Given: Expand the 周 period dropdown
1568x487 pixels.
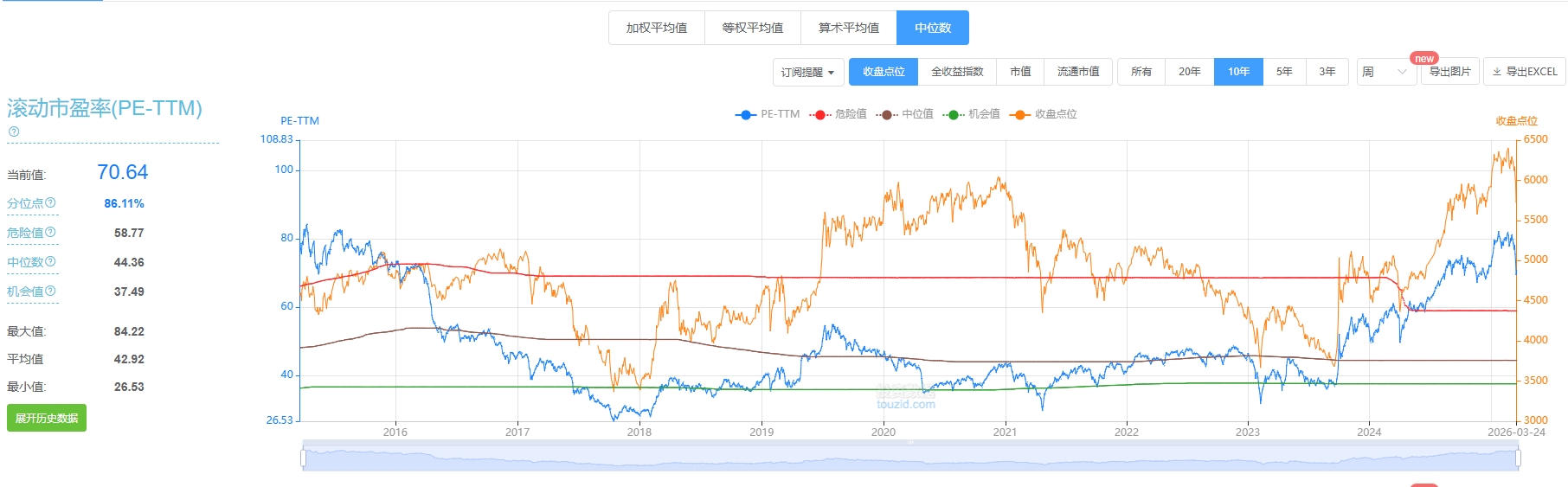Looking at the screenshot, I should pyautogui.click(x=1385, y=72).
